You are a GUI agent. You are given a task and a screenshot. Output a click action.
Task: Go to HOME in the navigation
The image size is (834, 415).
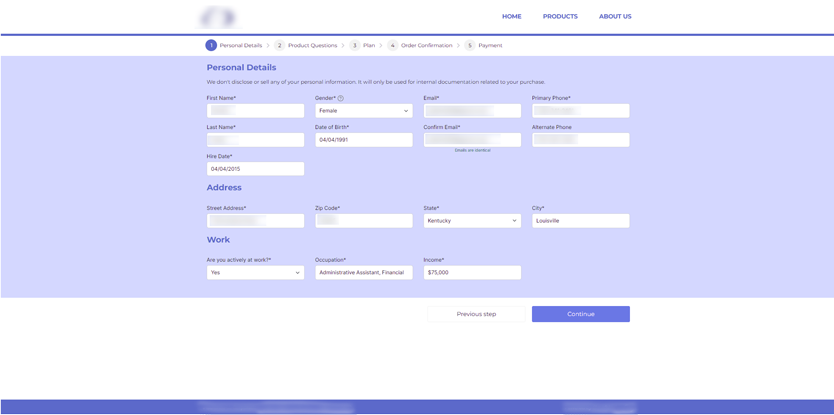[511, 16]
